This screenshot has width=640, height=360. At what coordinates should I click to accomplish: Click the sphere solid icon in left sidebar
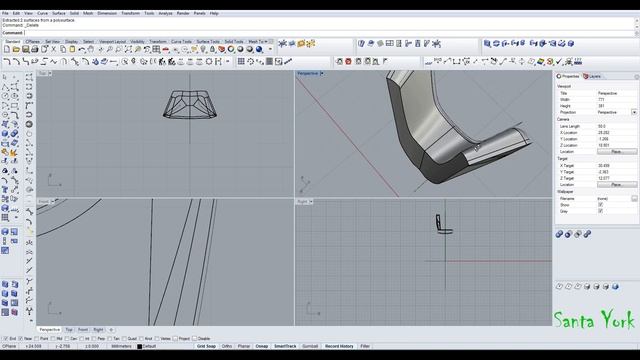click(x=5, y=133)
